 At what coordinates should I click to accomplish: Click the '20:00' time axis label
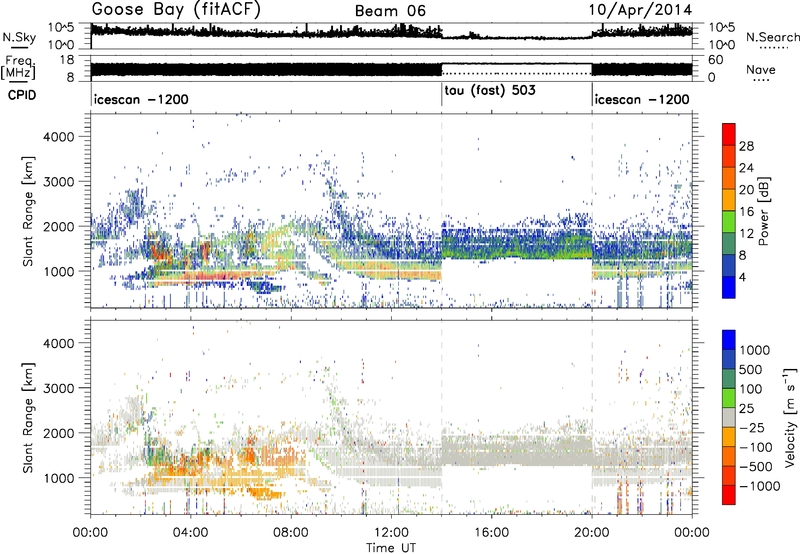click(x=591, y=533)
